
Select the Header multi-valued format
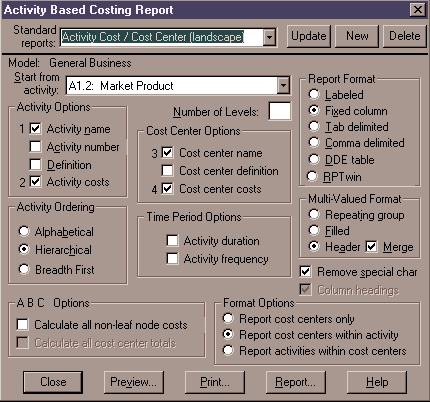pyautogui.click(x=314, y=247)
